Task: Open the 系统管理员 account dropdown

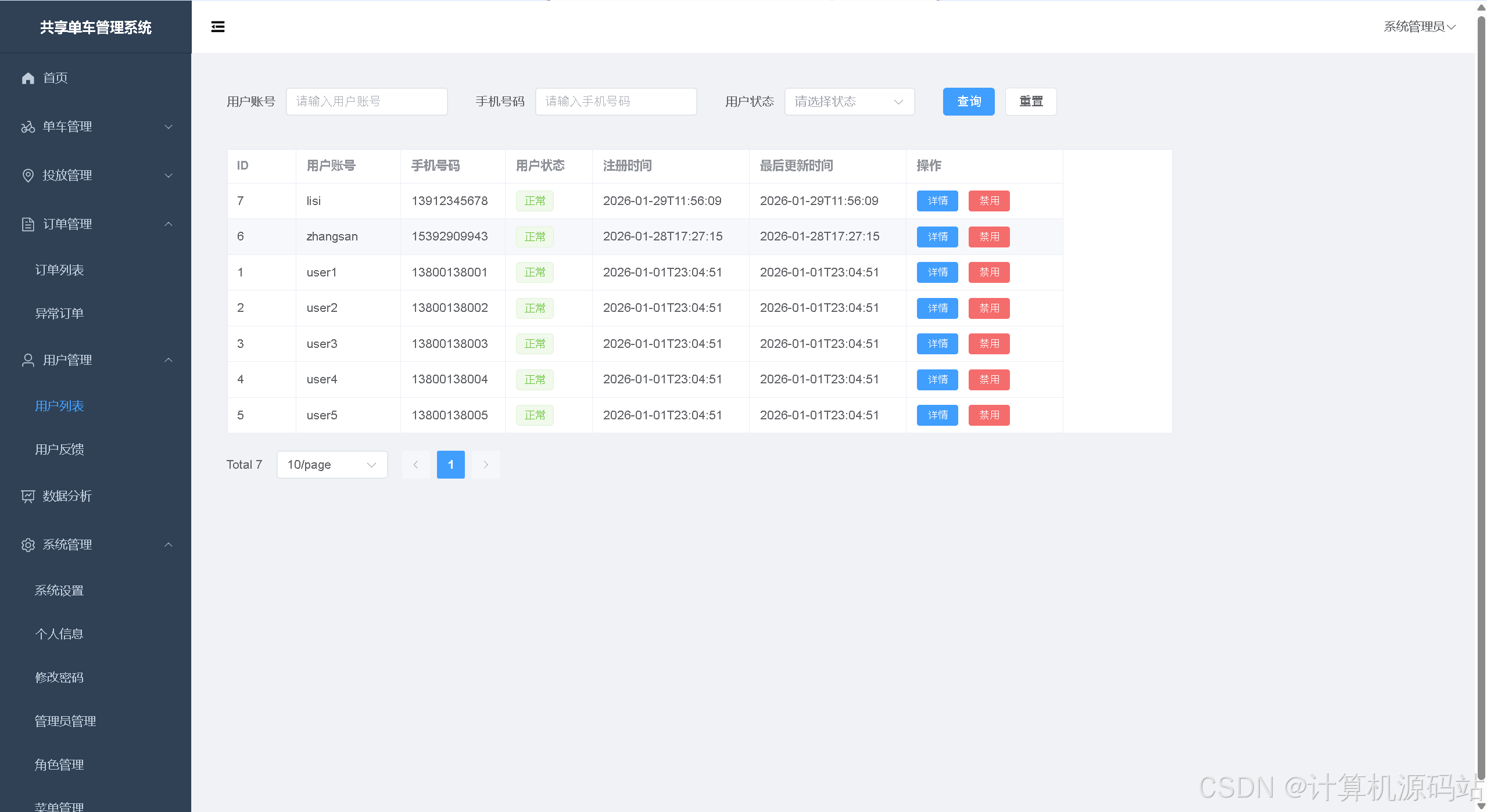Action: pyautogui.click(x=1418, y=27)
